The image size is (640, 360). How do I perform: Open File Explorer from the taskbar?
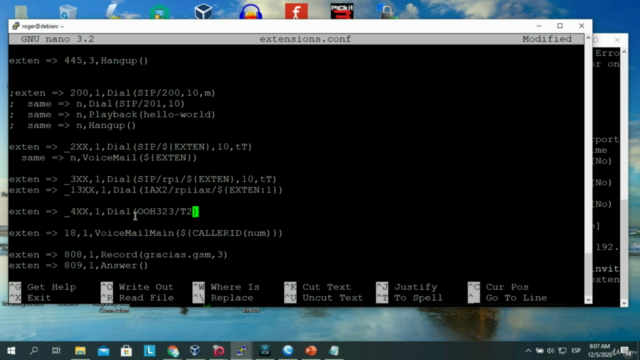(x=80, y=351)
